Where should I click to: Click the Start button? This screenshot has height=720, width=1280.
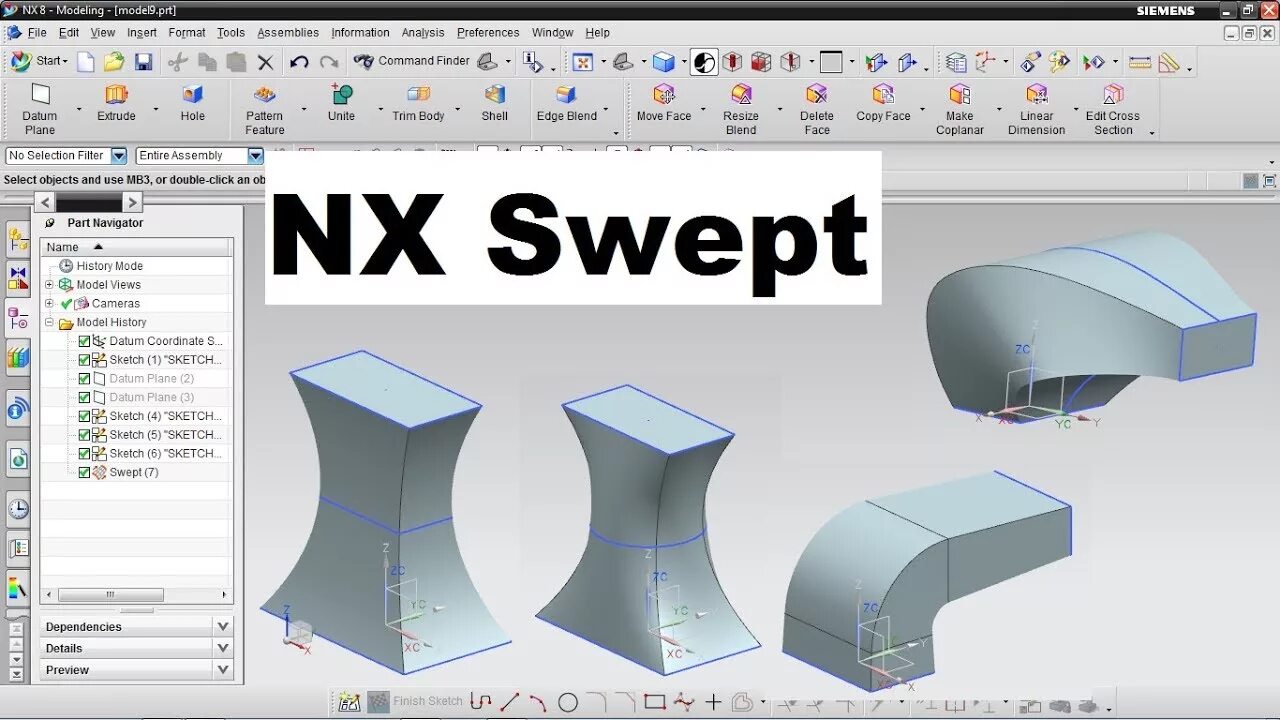(x=39, y=61)
